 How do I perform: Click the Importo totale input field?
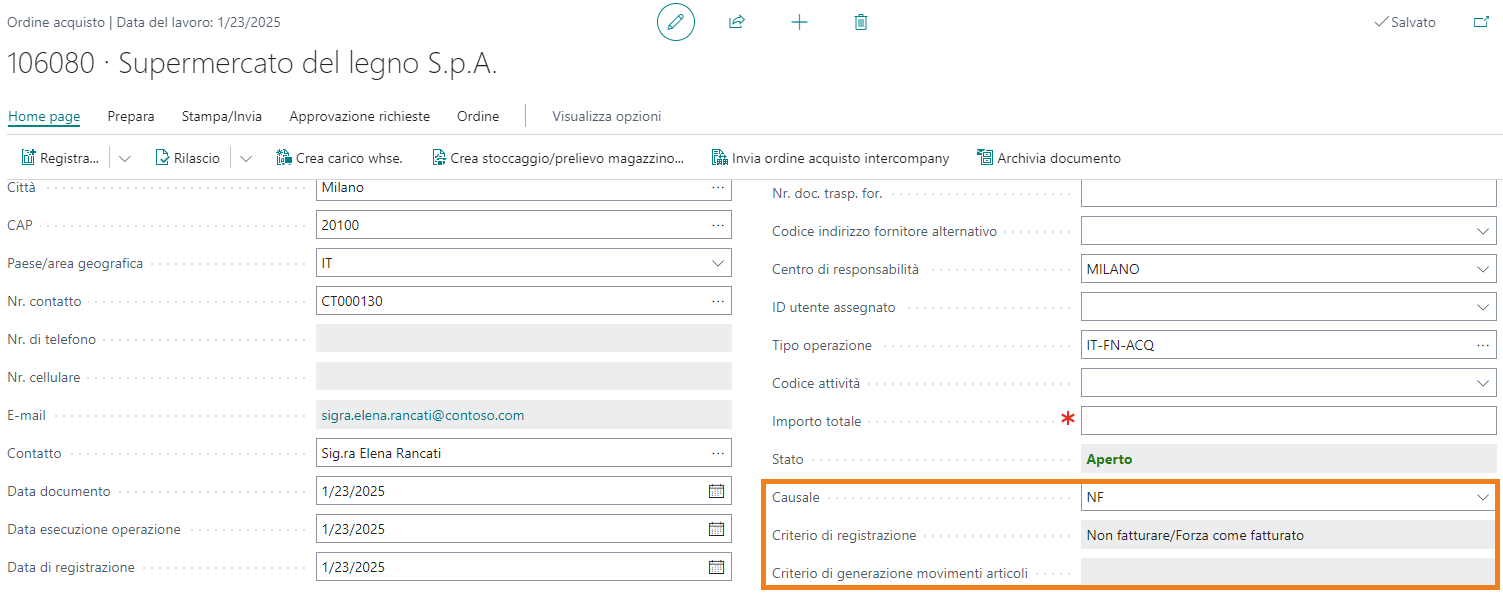[1288, 421]
